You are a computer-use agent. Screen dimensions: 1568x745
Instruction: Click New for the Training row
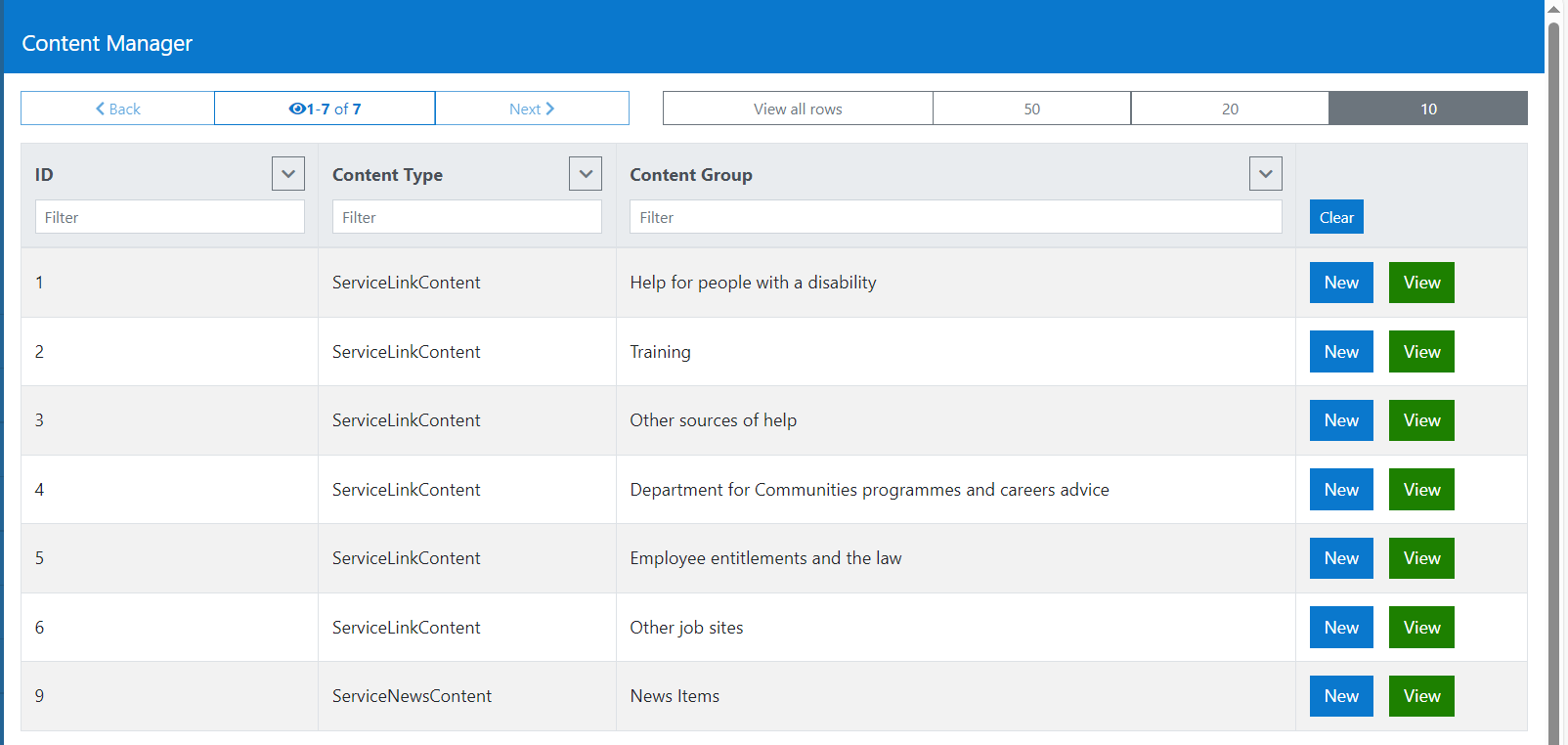[1341, 352]
